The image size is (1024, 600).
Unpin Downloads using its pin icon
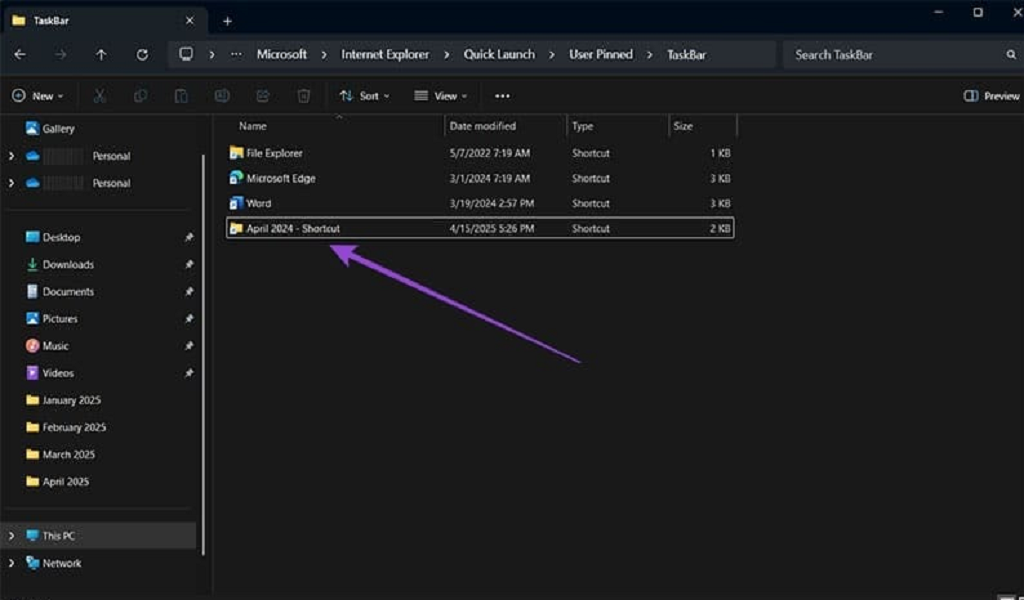(189, 264)
